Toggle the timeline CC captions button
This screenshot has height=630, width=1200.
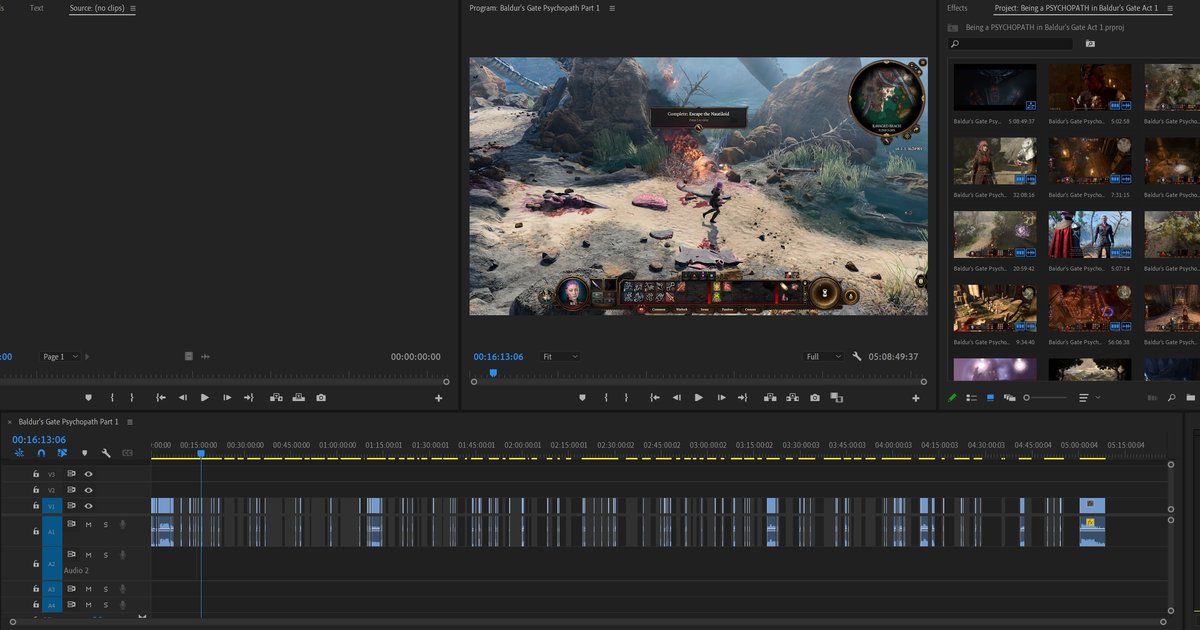coord(127,453)
